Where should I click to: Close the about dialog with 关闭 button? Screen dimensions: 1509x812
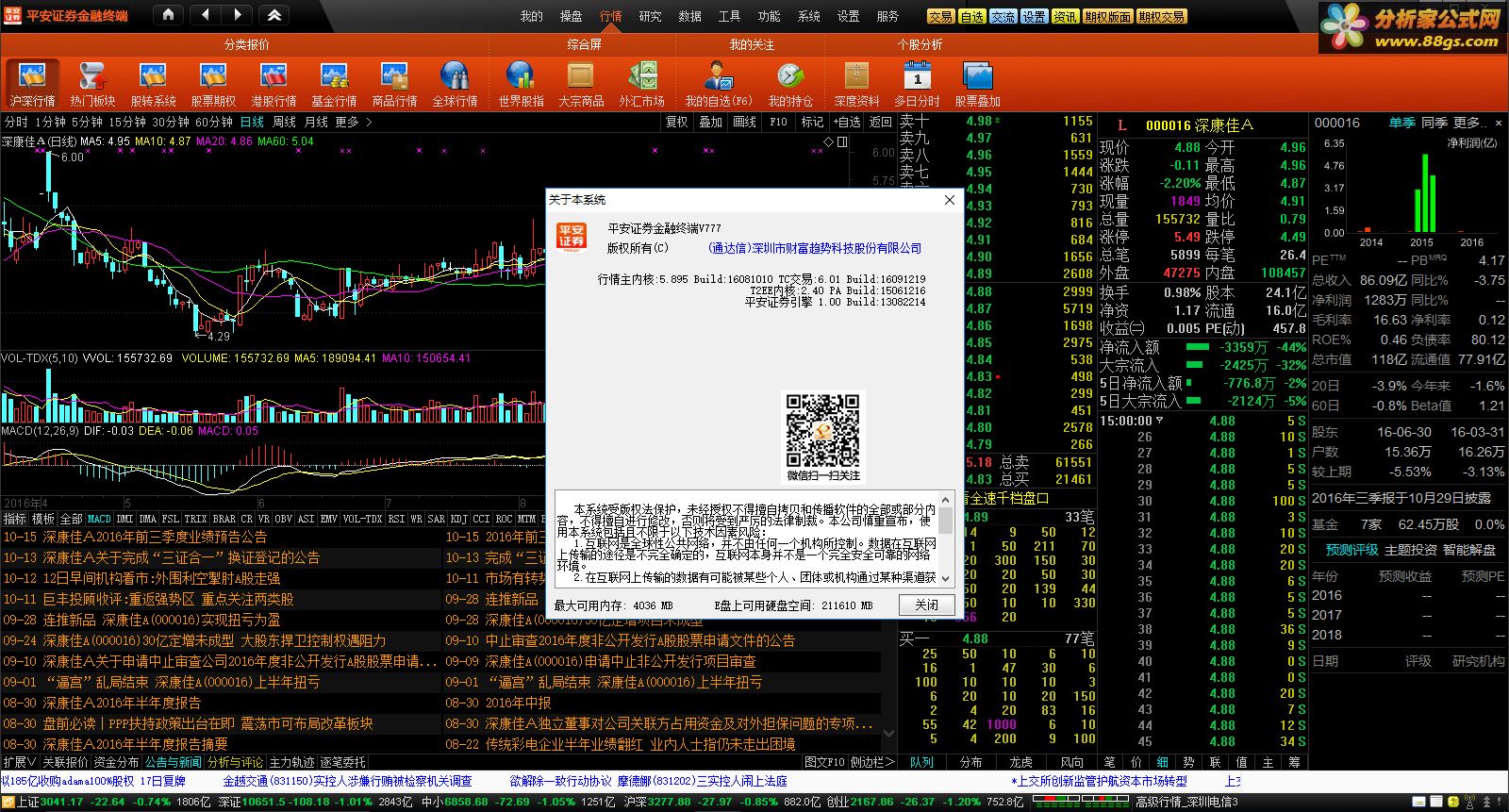point(926,605)
